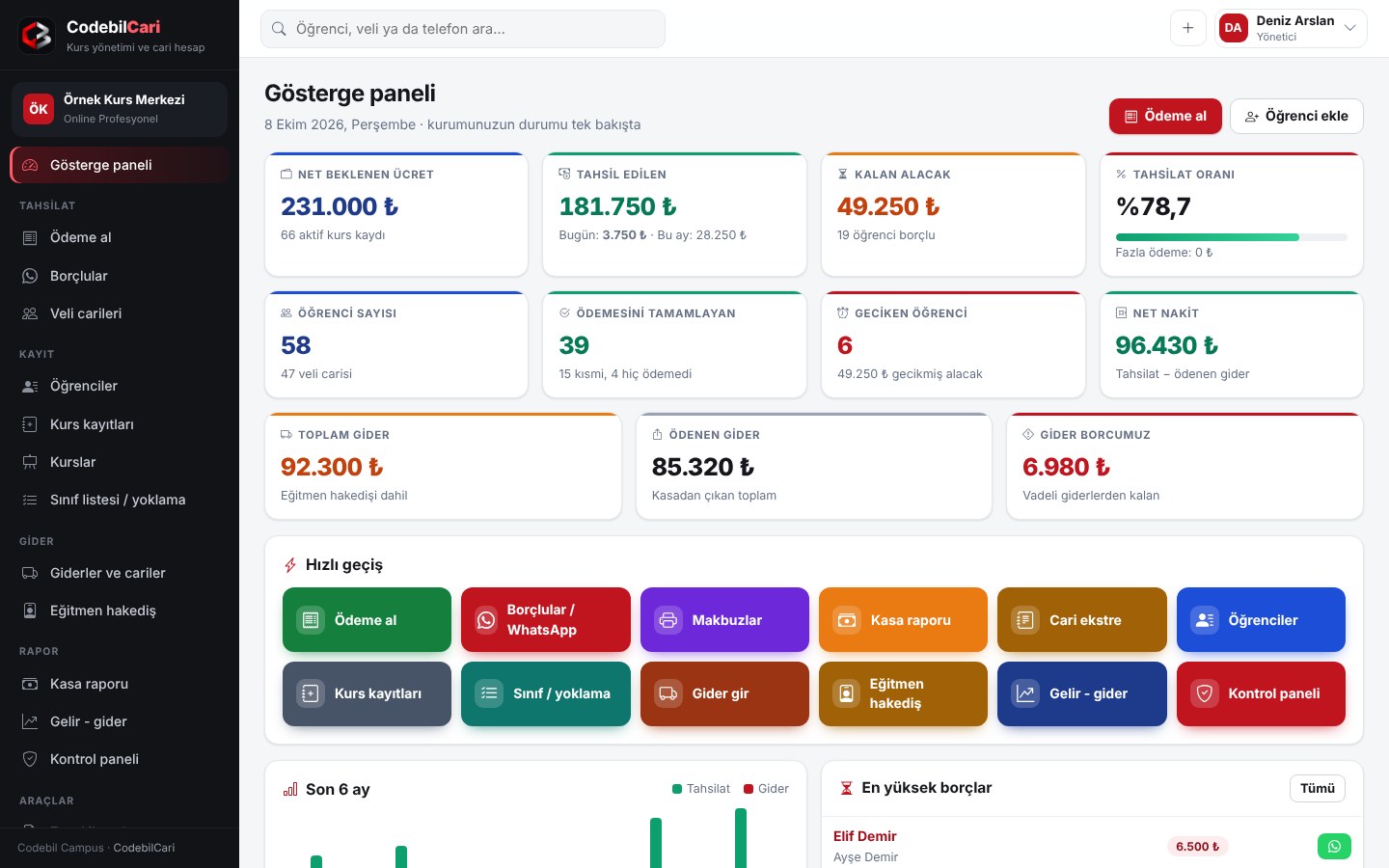Open the blue Öğrenciler quick access tile
Screen dimensions: 1389x868
1261,620
